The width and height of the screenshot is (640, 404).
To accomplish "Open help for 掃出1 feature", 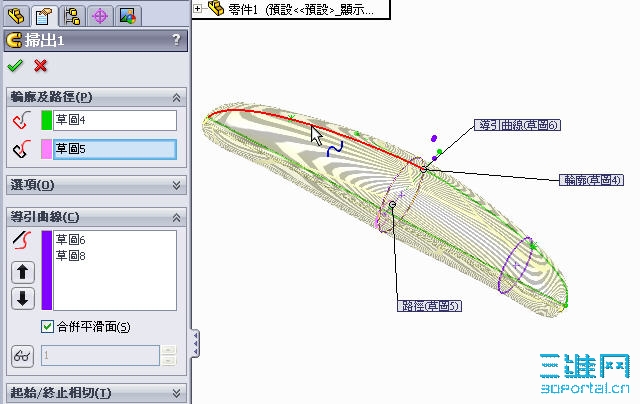I will pos(176,40).
